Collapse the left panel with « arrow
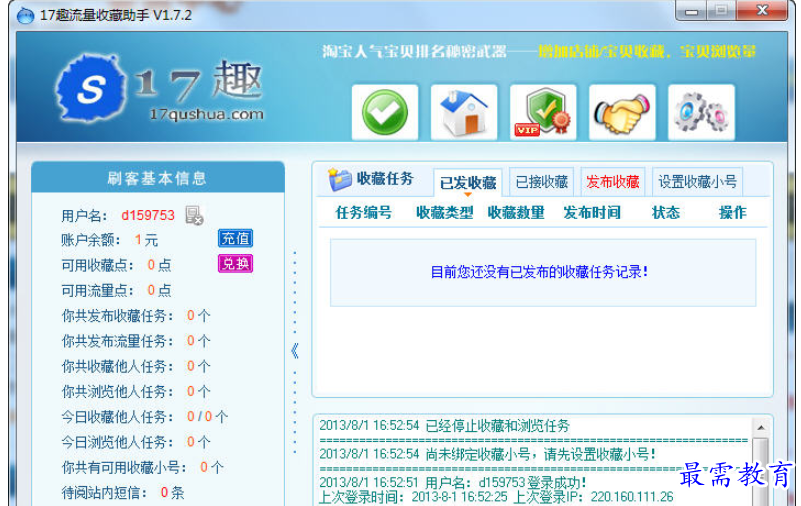The height and width of the screenshot is (506, 801). pyautogui.click(x=295, y=351)
